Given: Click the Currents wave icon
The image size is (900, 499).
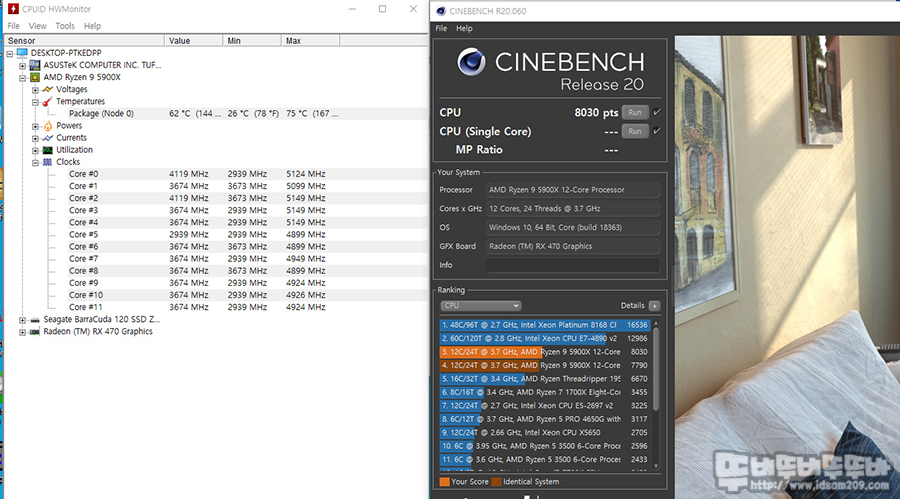Looking at the screenshot, I should point(48,138).
